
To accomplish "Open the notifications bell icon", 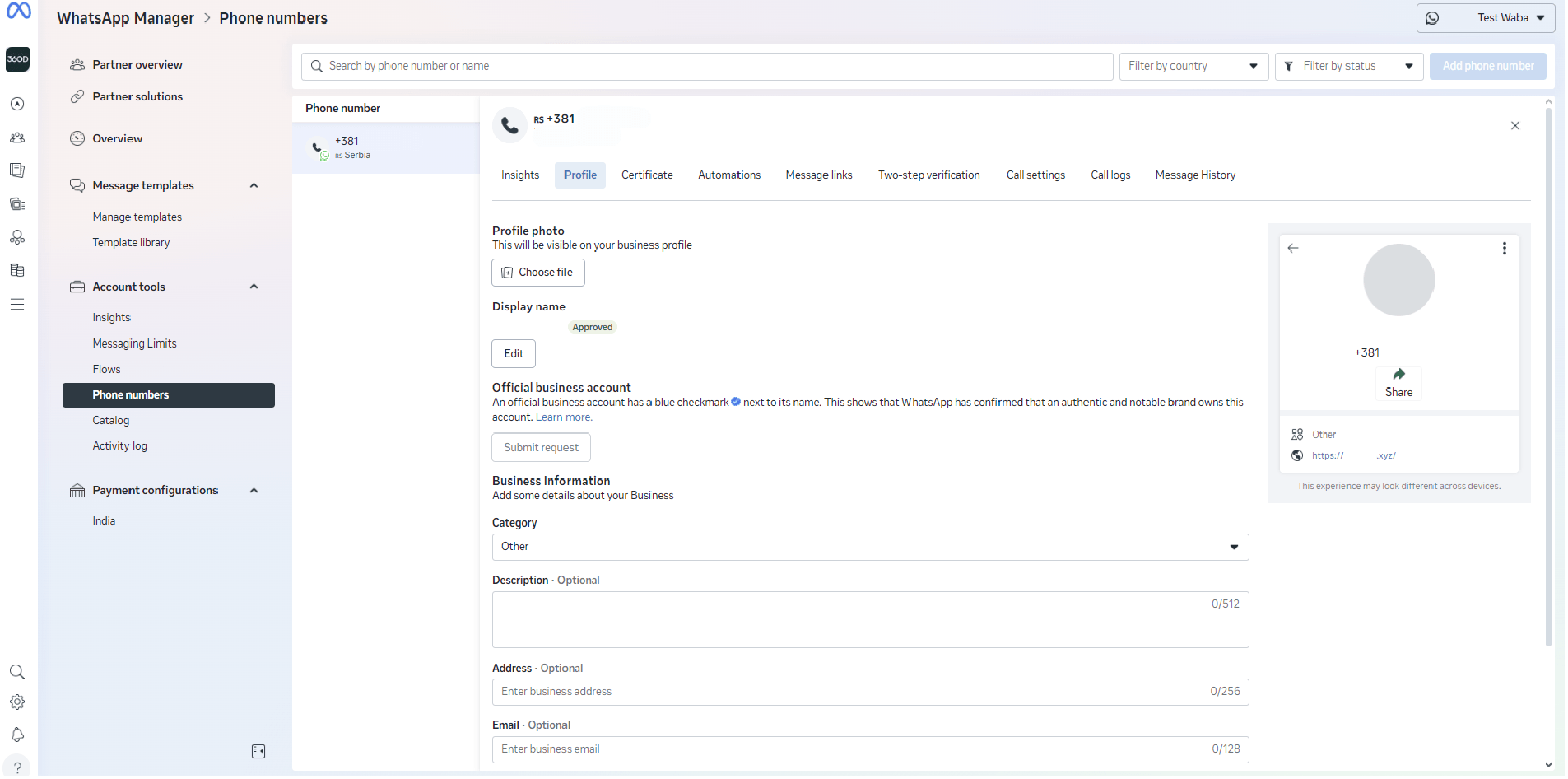I will pyautogui.click(x=17, y=735).
